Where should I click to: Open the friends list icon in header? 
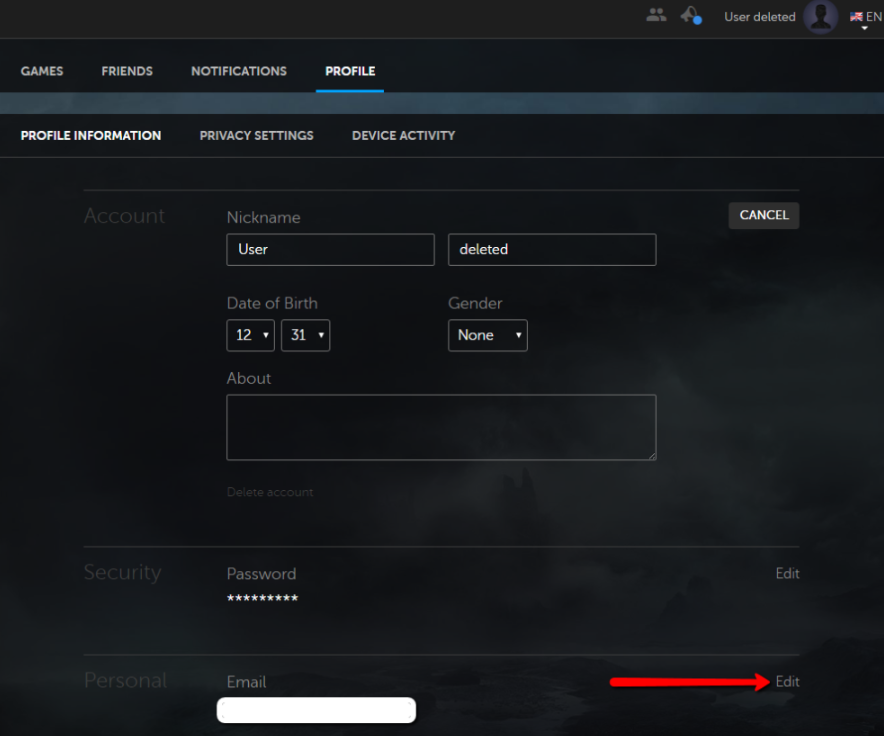click(x=656, y=15)
